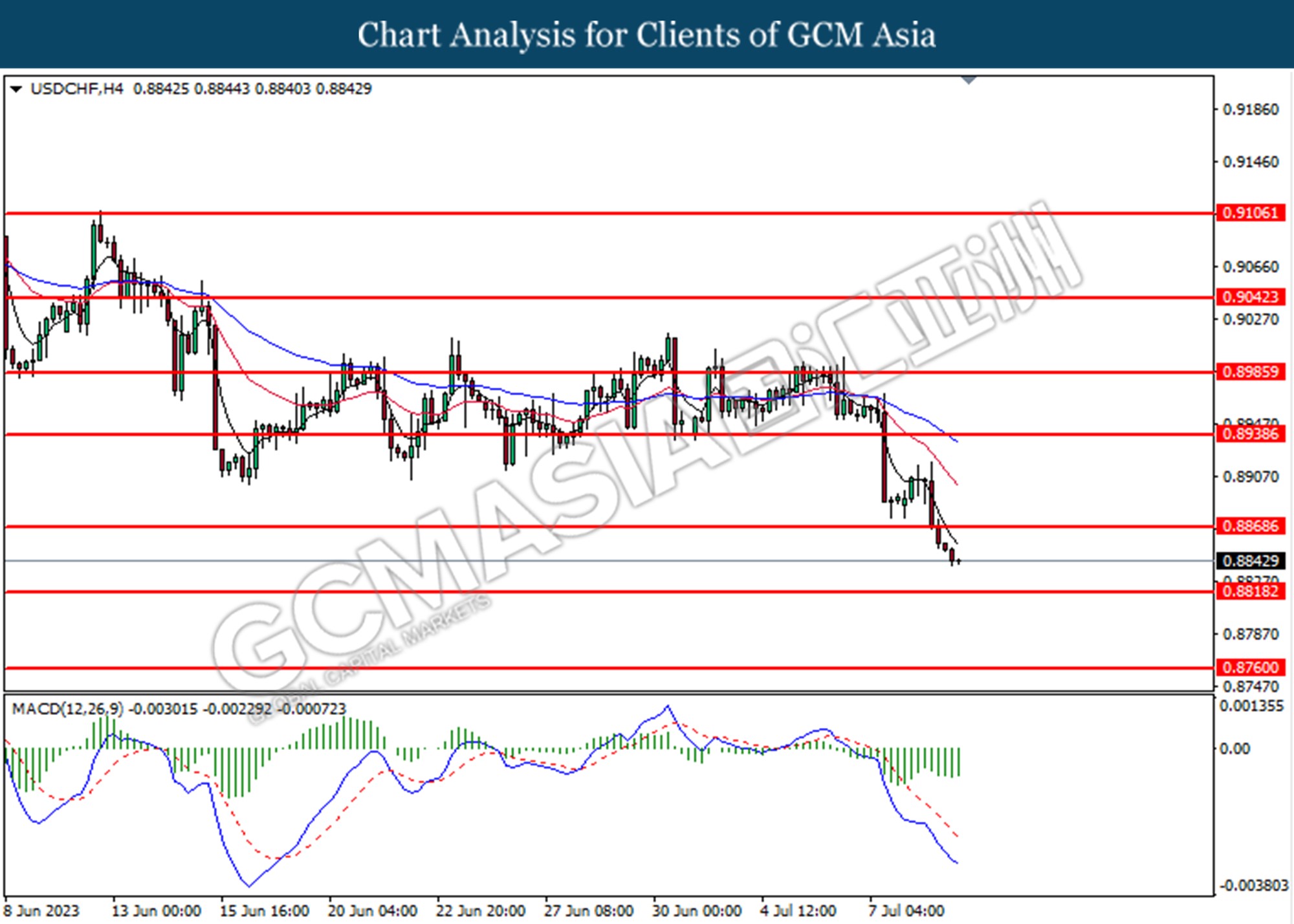Click the 15 Jun 16:00 time label
Screen dimensions: 1294x924
click(x=264, y=911)
